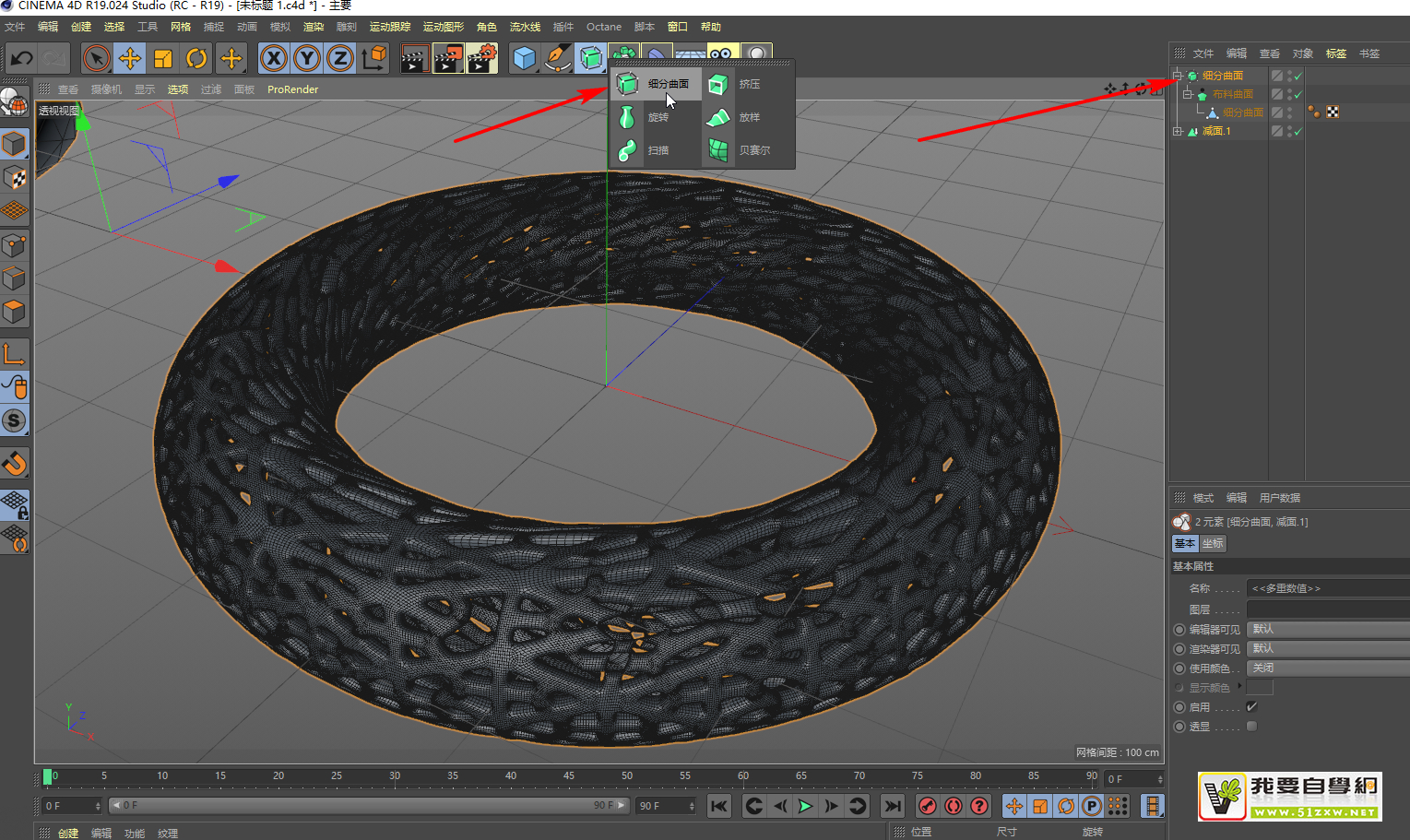
Task: Go to start of animation
Action: click(719, 806)
